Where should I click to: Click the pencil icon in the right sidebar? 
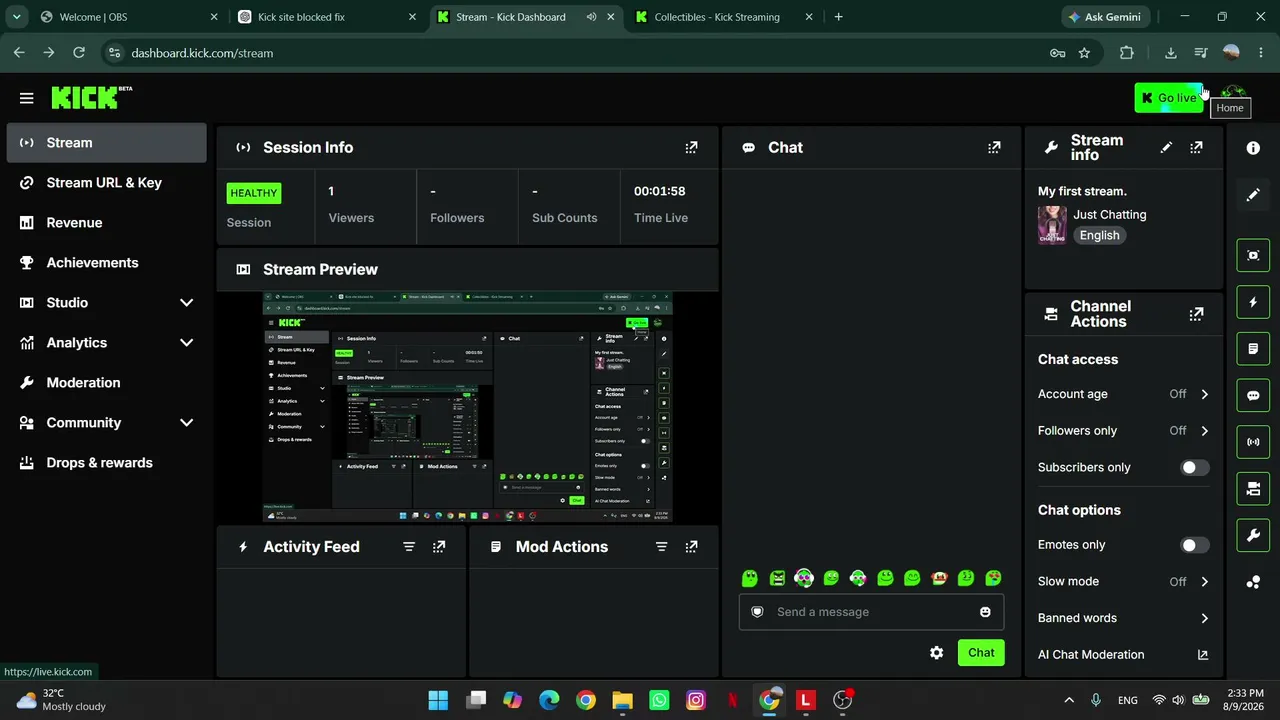tap(1253, 195)
